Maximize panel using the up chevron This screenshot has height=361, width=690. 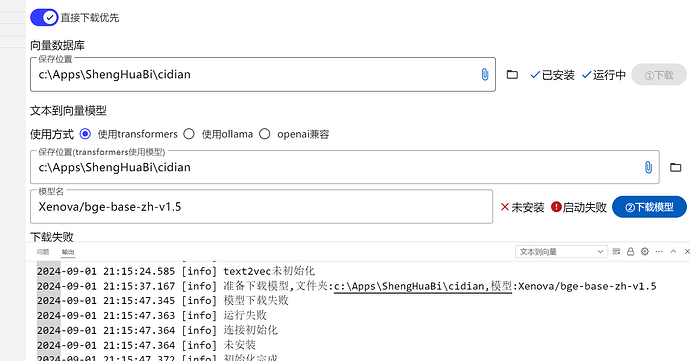(x=673, y=251)
